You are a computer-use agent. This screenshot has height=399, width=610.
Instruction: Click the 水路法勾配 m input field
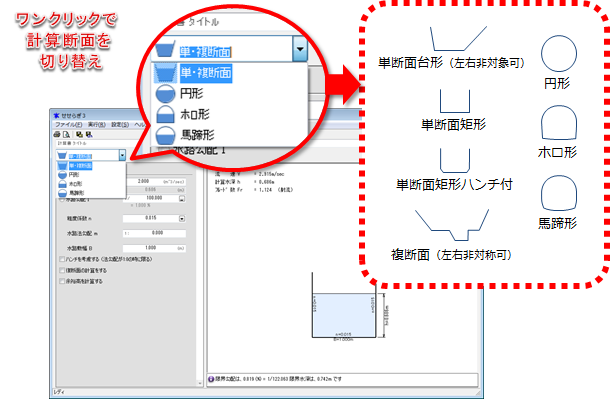coord(154,233)
